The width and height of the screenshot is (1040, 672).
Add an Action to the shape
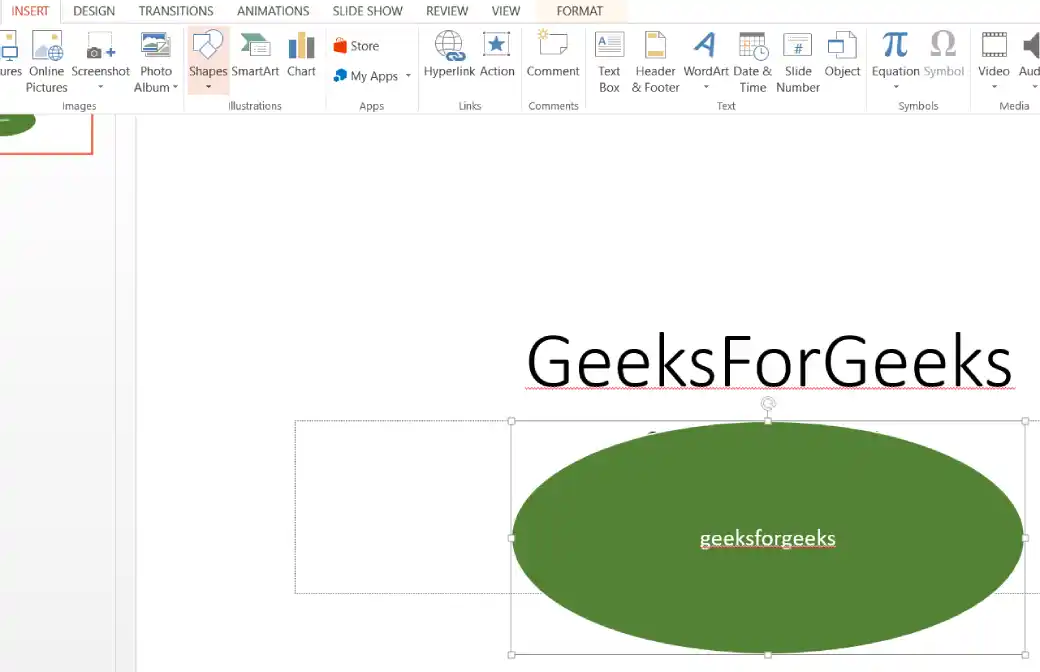pyautogui.click(x=497, y=54)
